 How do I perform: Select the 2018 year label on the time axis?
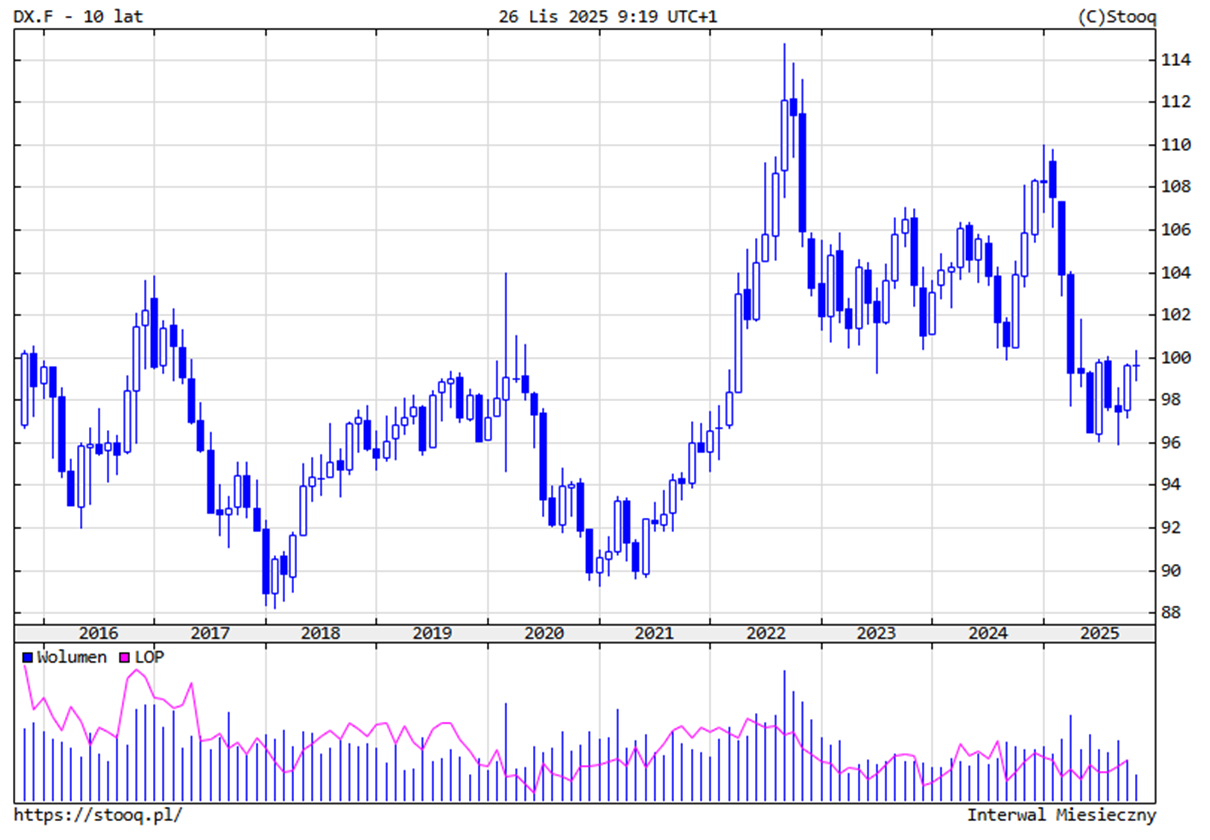point(320,633)
